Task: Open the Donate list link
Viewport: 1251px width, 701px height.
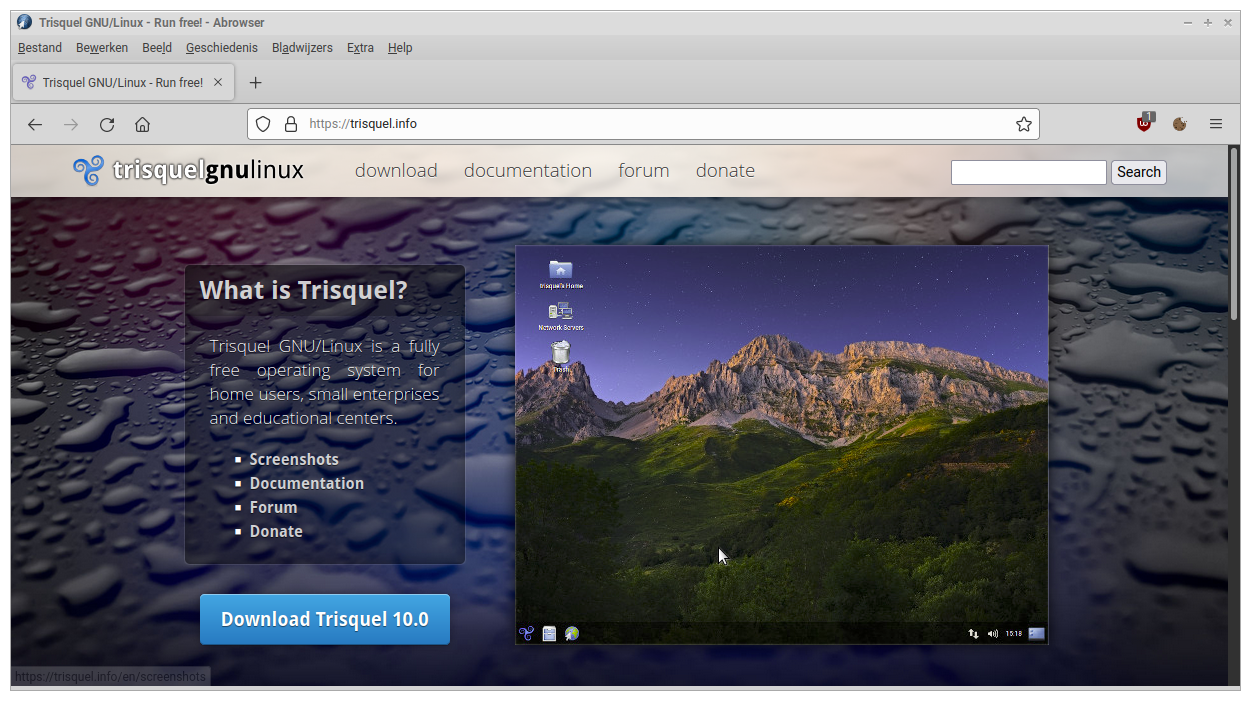Action: click(x=276, y=531)
